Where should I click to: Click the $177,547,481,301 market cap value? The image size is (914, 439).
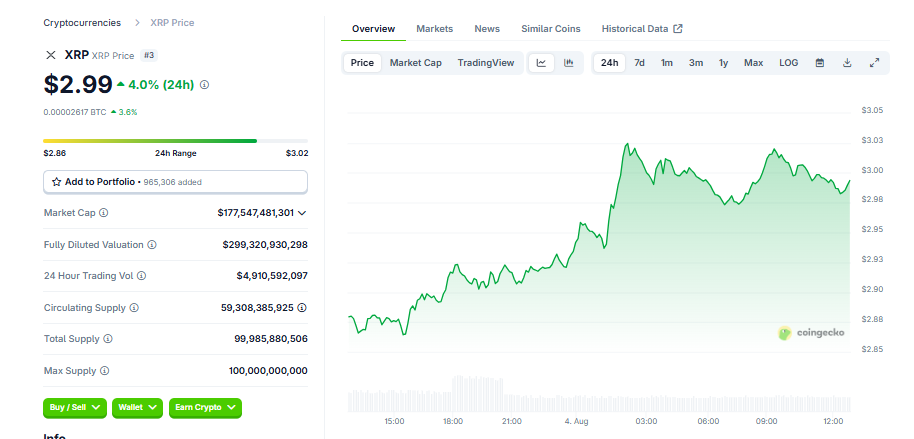coord(255,213)
